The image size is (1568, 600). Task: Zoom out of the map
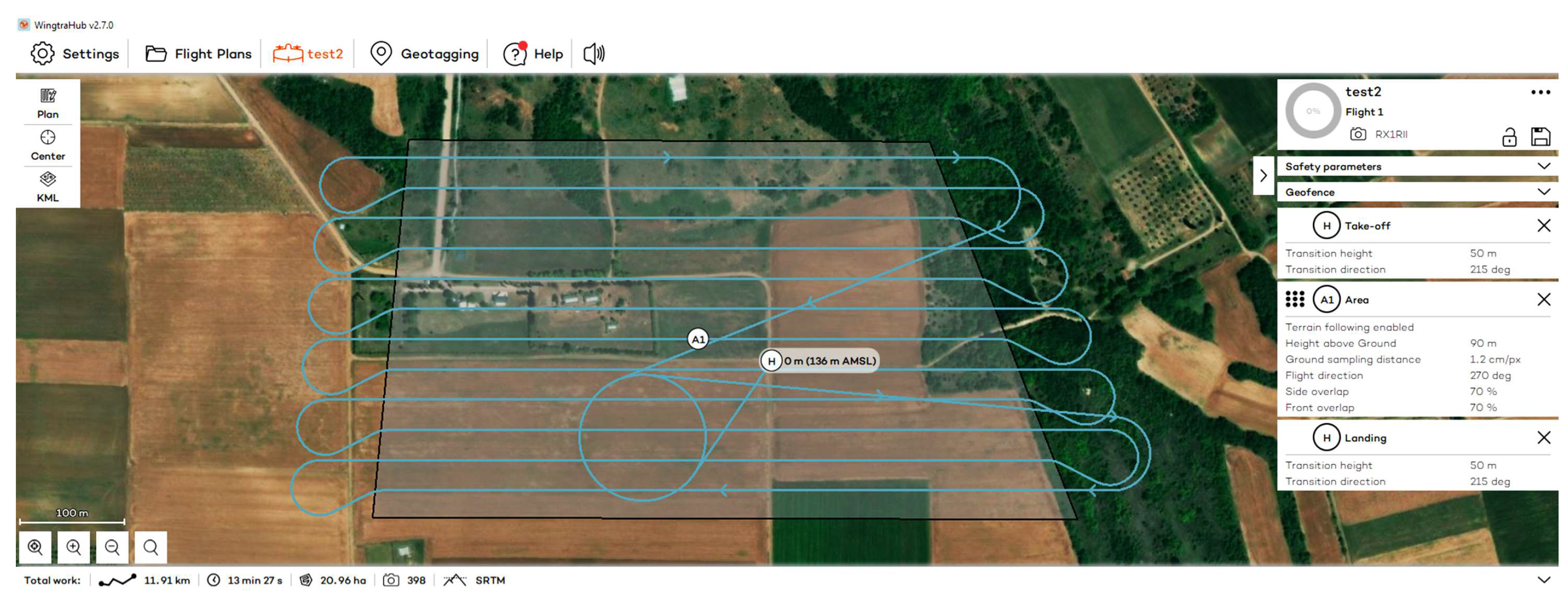(112, 547)
